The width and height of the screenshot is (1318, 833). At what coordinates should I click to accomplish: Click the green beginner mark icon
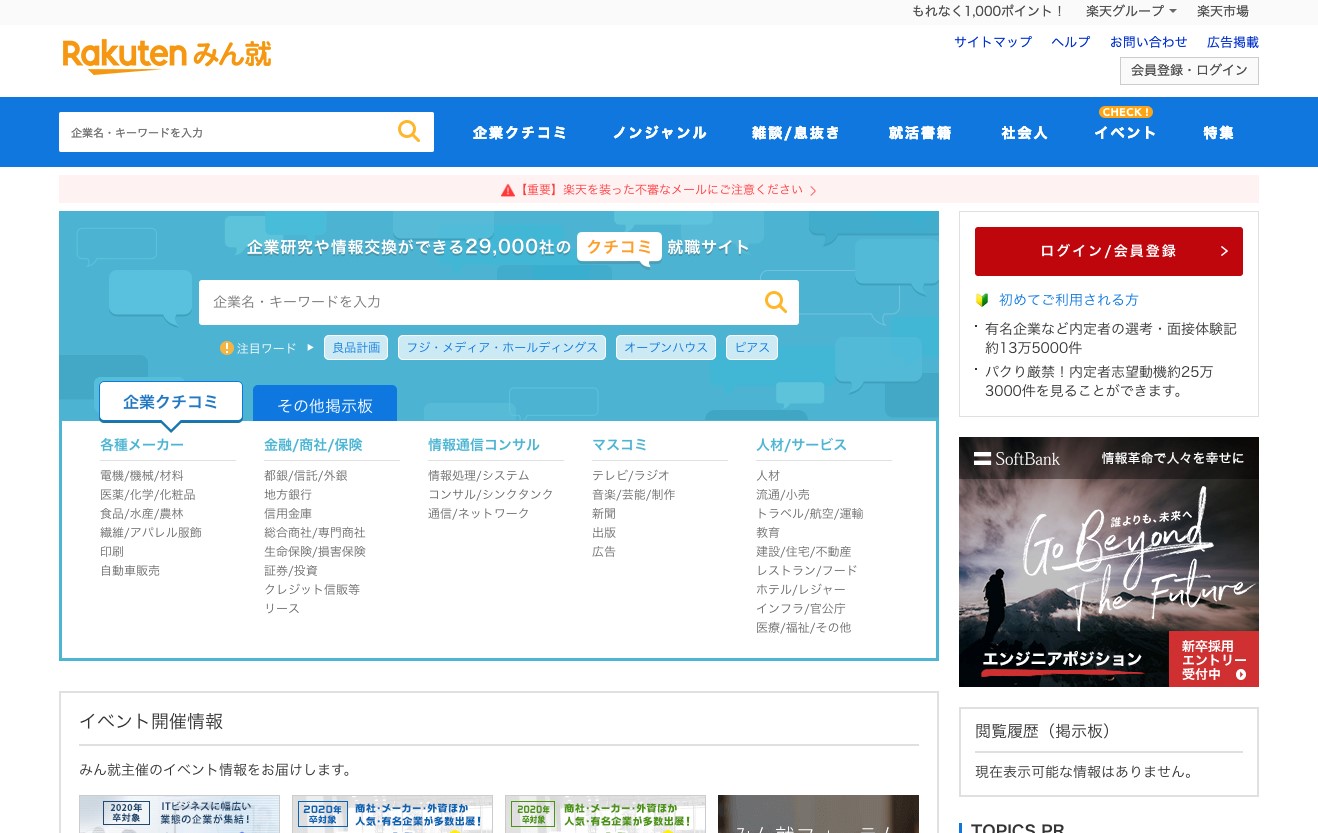coord(982,300)
